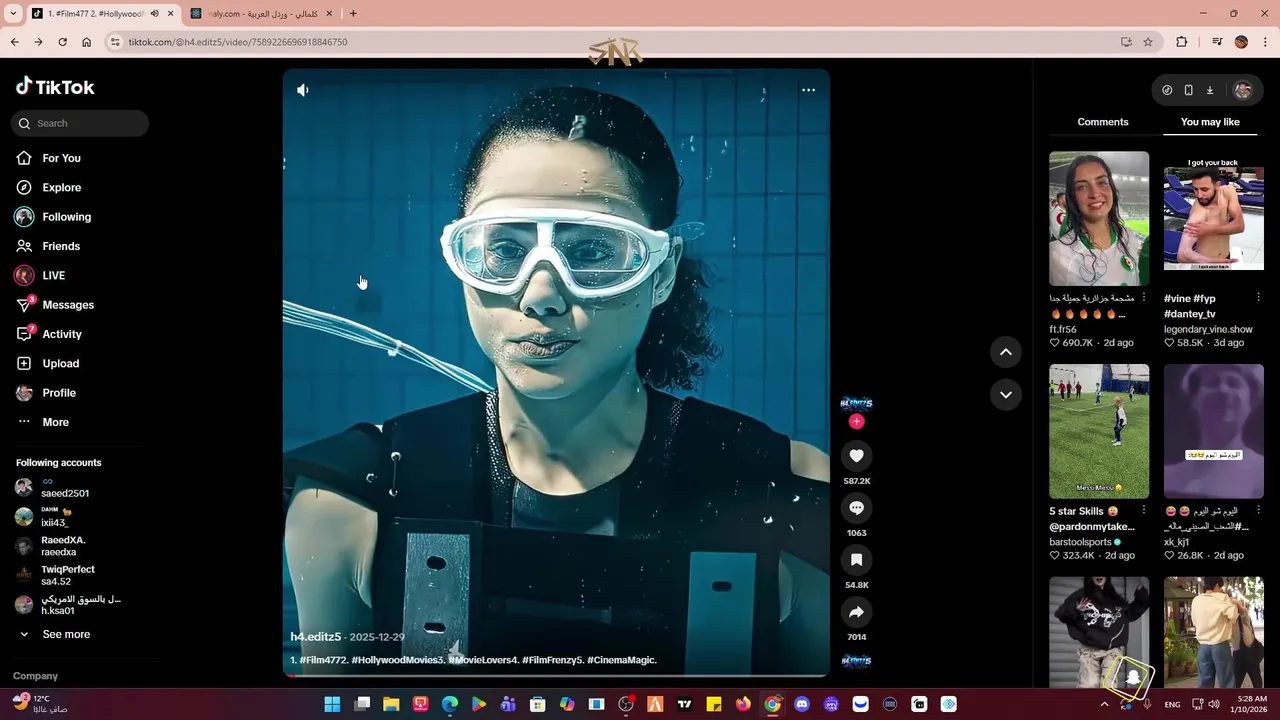Switch to the second Chrome tab

[262, 14]
